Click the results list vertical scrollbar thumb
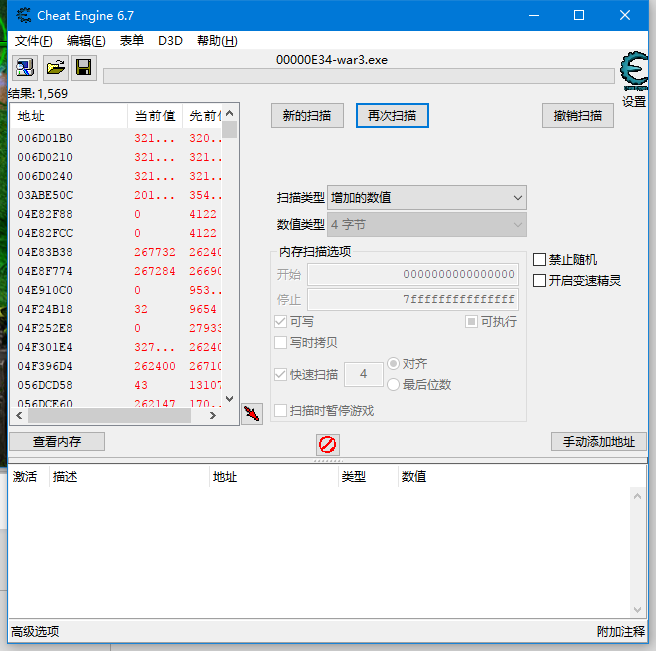Viewport: 656px width, 651px height. point(229,129)
